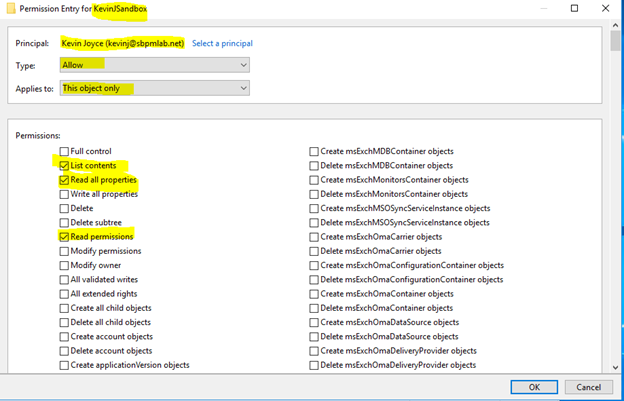Check Create msExchMDBContainer objects

click(x=314, y=152)
